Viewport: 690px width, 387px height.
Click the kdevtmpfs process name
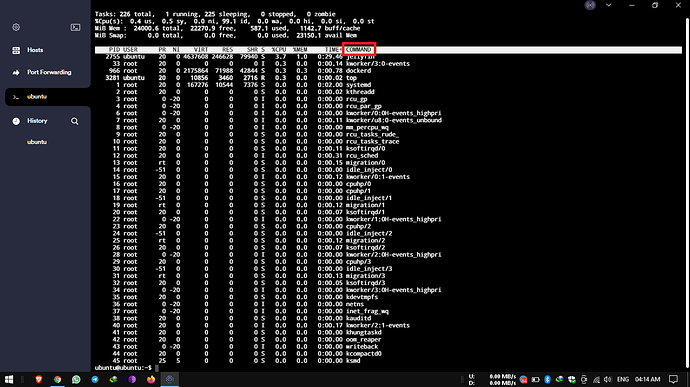coord(362,297)
